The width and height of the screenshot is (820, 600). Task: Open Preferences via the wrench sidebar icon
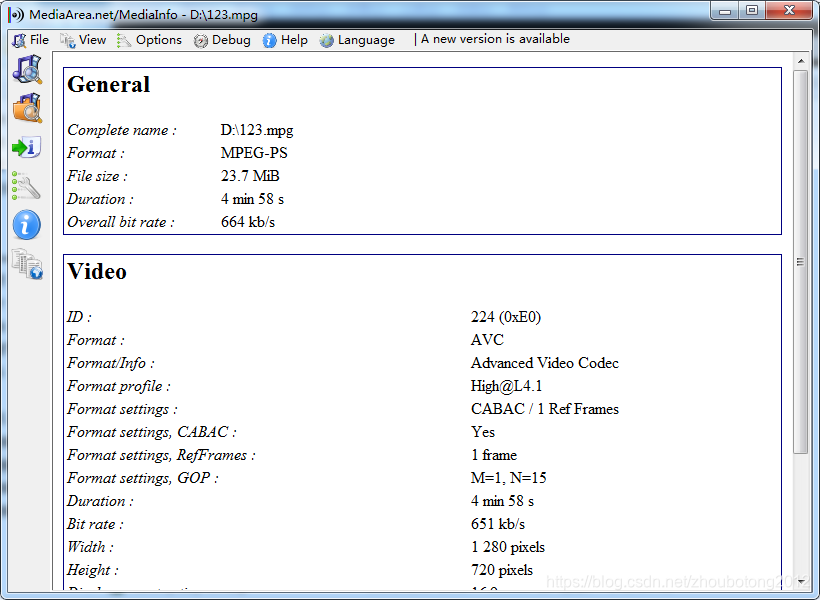26,186
